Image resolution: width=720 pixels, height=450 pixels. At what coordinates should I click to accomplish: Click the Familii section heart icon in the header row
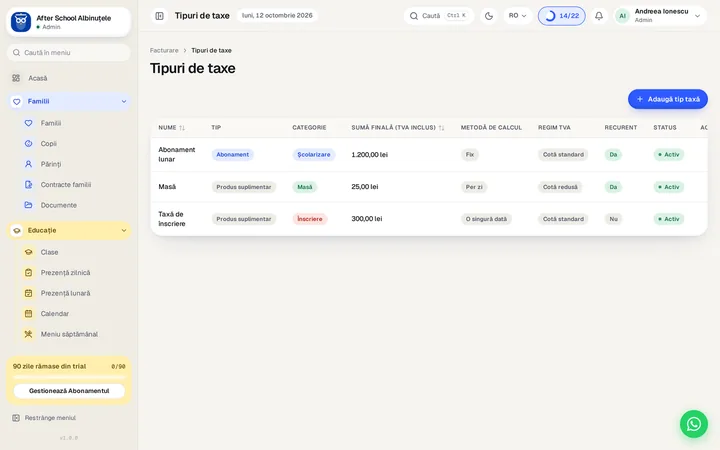(x=17, y=101)
